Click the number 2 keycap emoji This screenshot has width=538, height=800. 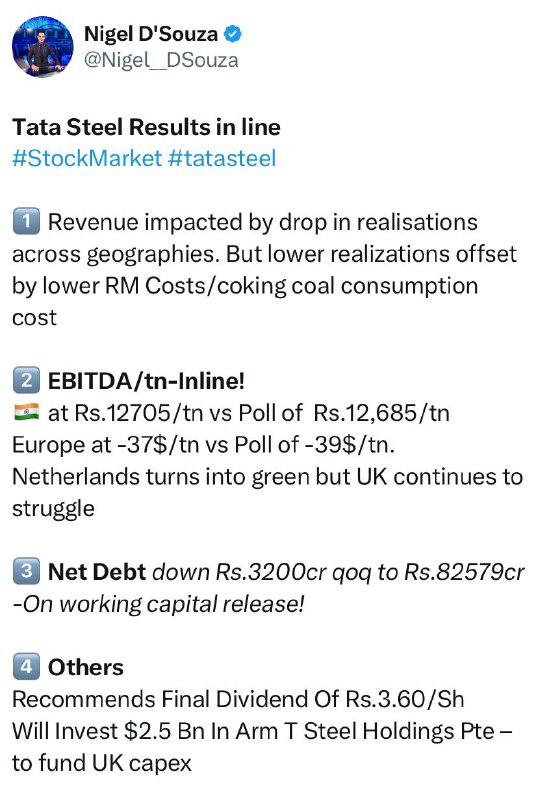[x=26, y=381]
